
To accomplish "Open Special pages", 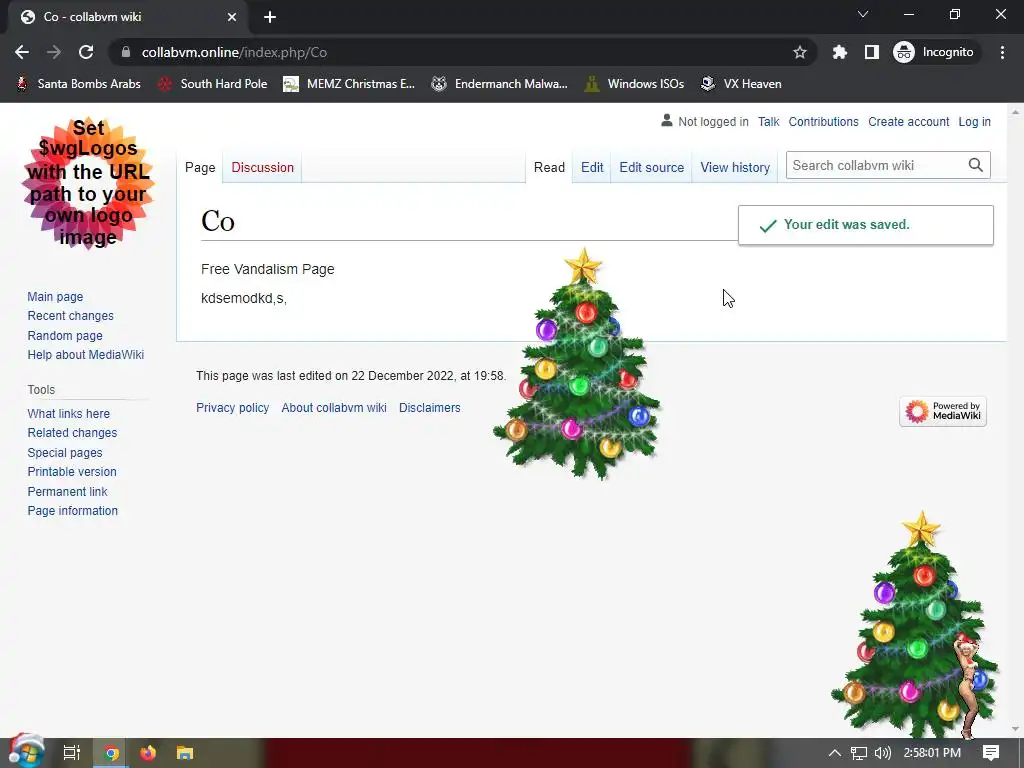I will coord(65,453).
